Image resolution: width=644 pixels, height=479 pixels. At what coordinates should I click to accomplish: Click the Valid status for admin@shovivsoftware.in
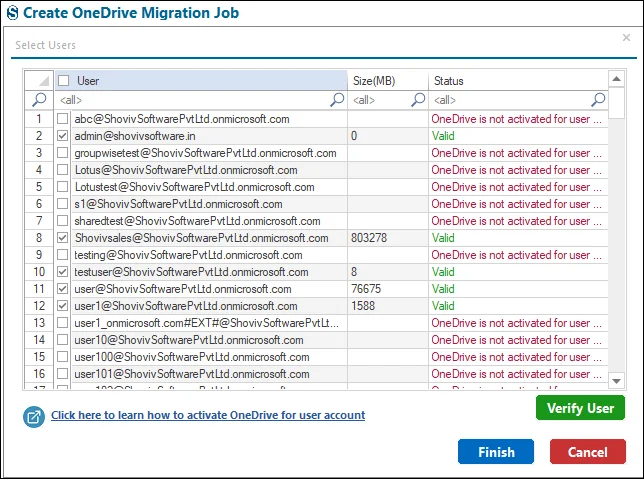click(443, 136)
